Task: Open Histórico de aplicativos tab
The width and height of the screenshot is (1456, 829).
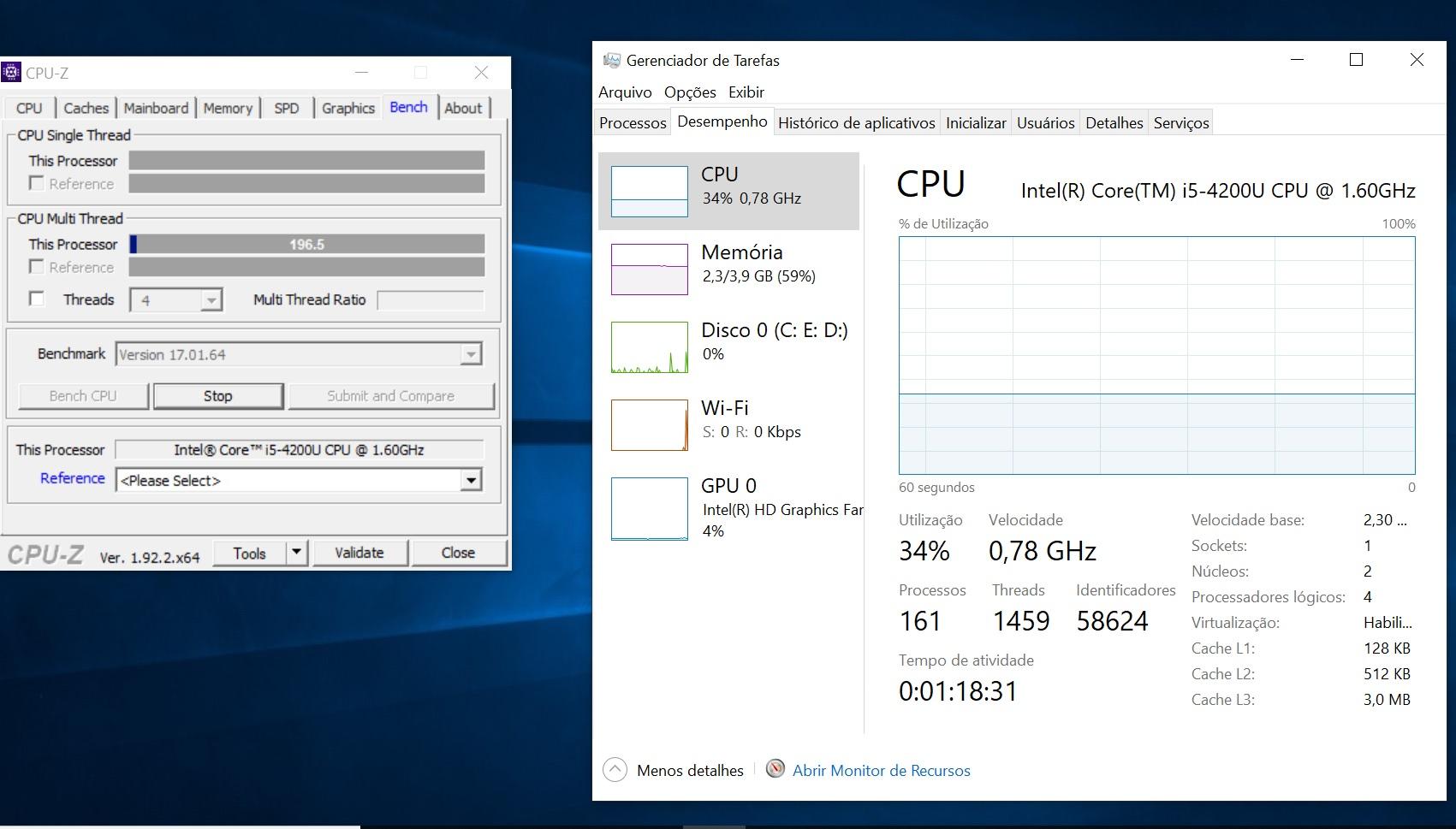Action: pyautogui.click(x=857, y=122)
